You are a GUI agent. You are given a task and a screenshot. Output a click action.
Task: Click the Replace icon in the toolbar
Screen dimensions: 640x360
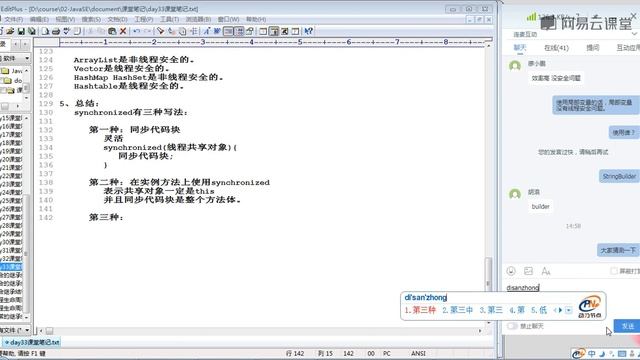[171, 31]
